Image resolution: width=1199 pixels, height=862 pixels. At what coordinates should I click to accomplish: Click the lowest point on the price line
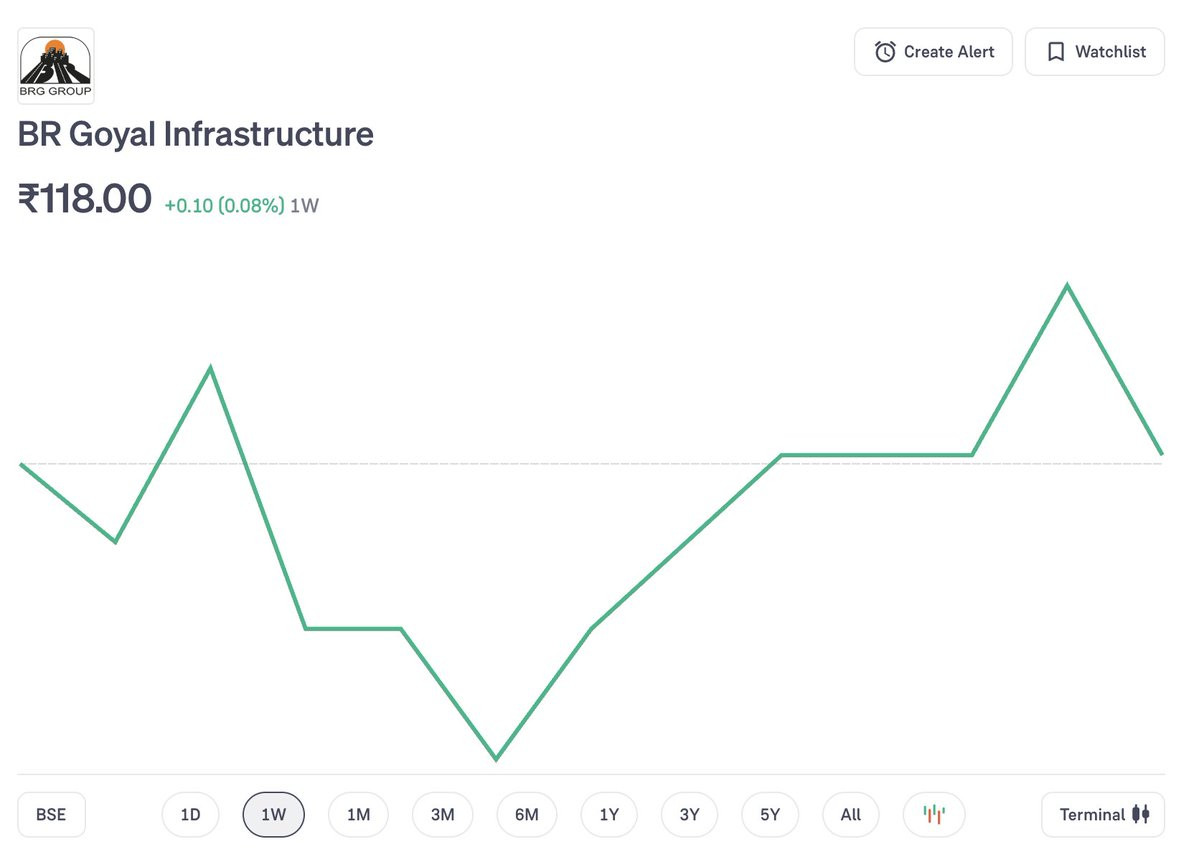[496, 759]
